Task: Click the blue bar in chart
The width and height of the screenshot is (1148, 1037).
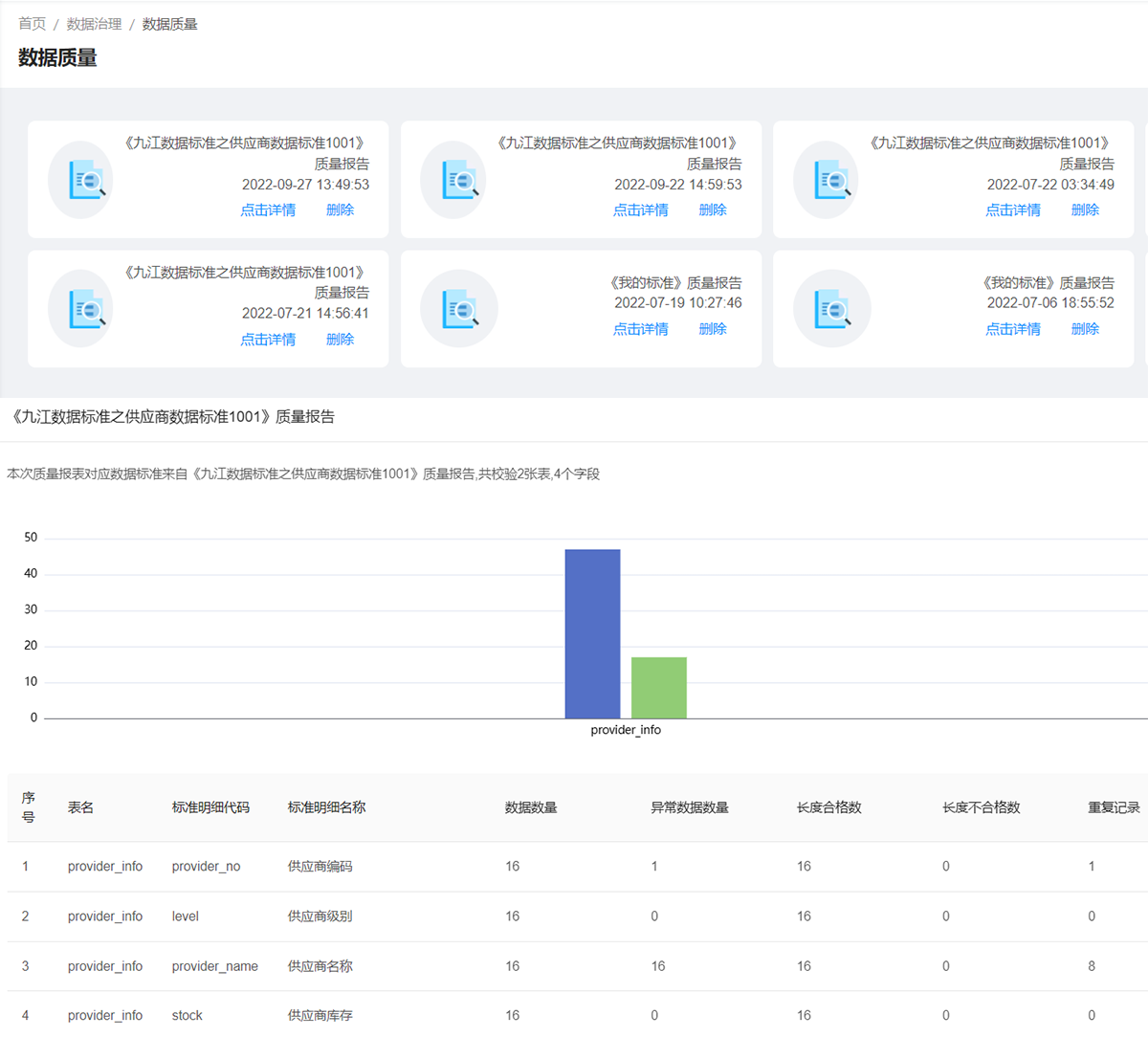Action: [592, 634]
